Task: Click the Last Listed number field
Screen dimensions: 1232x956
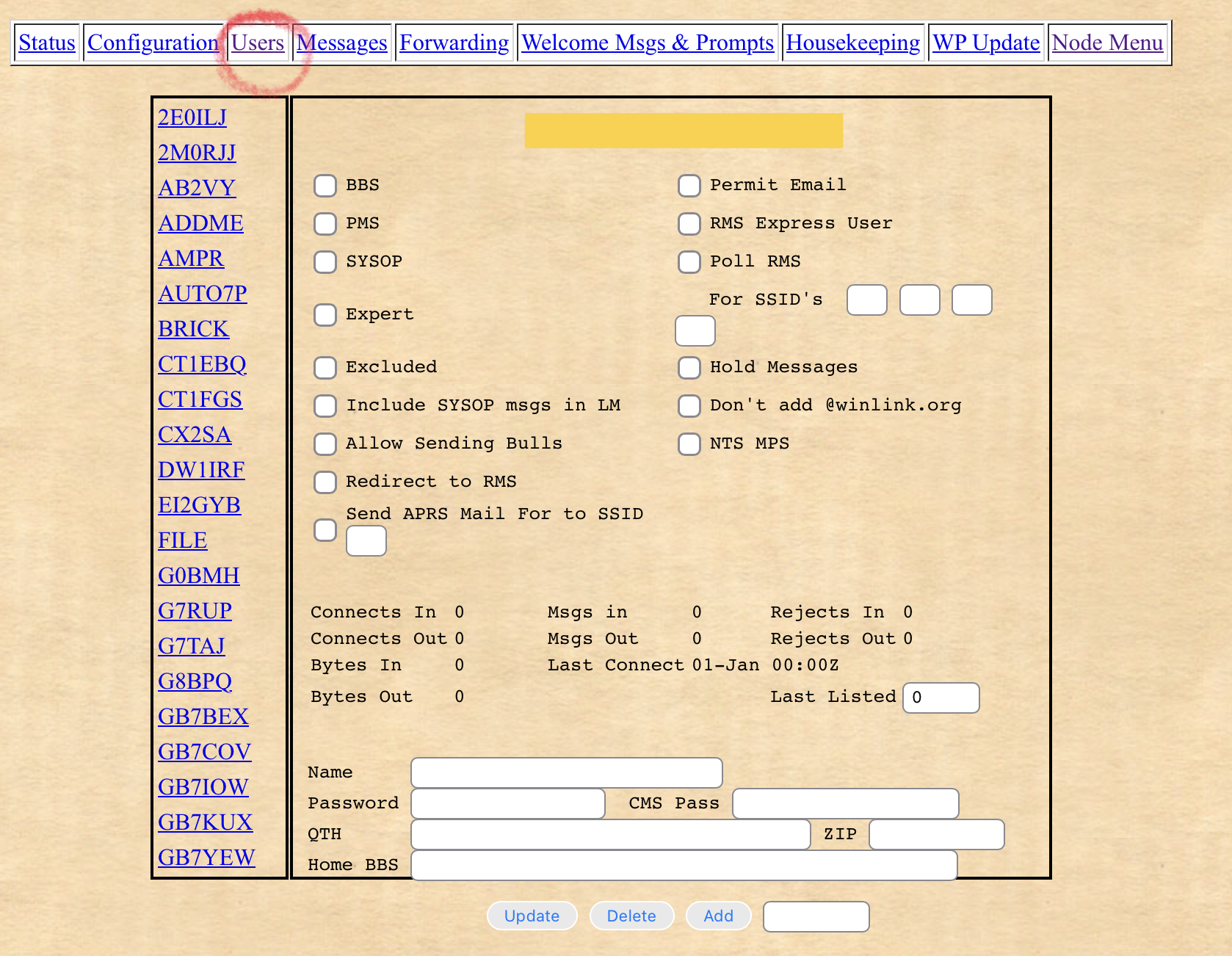Action: pyautogui.click(x=941, y=698)
